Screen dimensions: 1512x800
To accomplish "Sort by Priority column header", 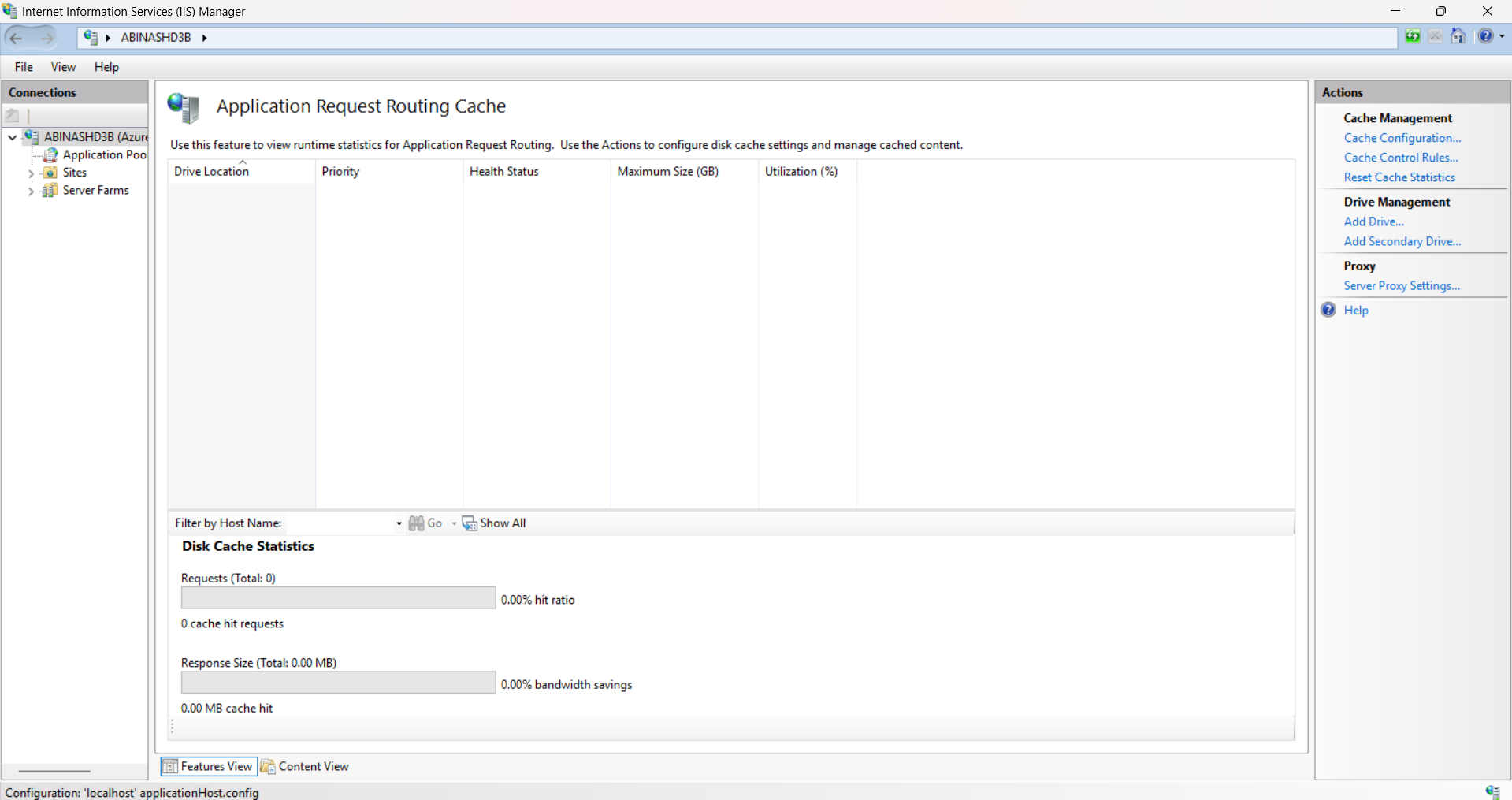I will [x=389, y=172].
